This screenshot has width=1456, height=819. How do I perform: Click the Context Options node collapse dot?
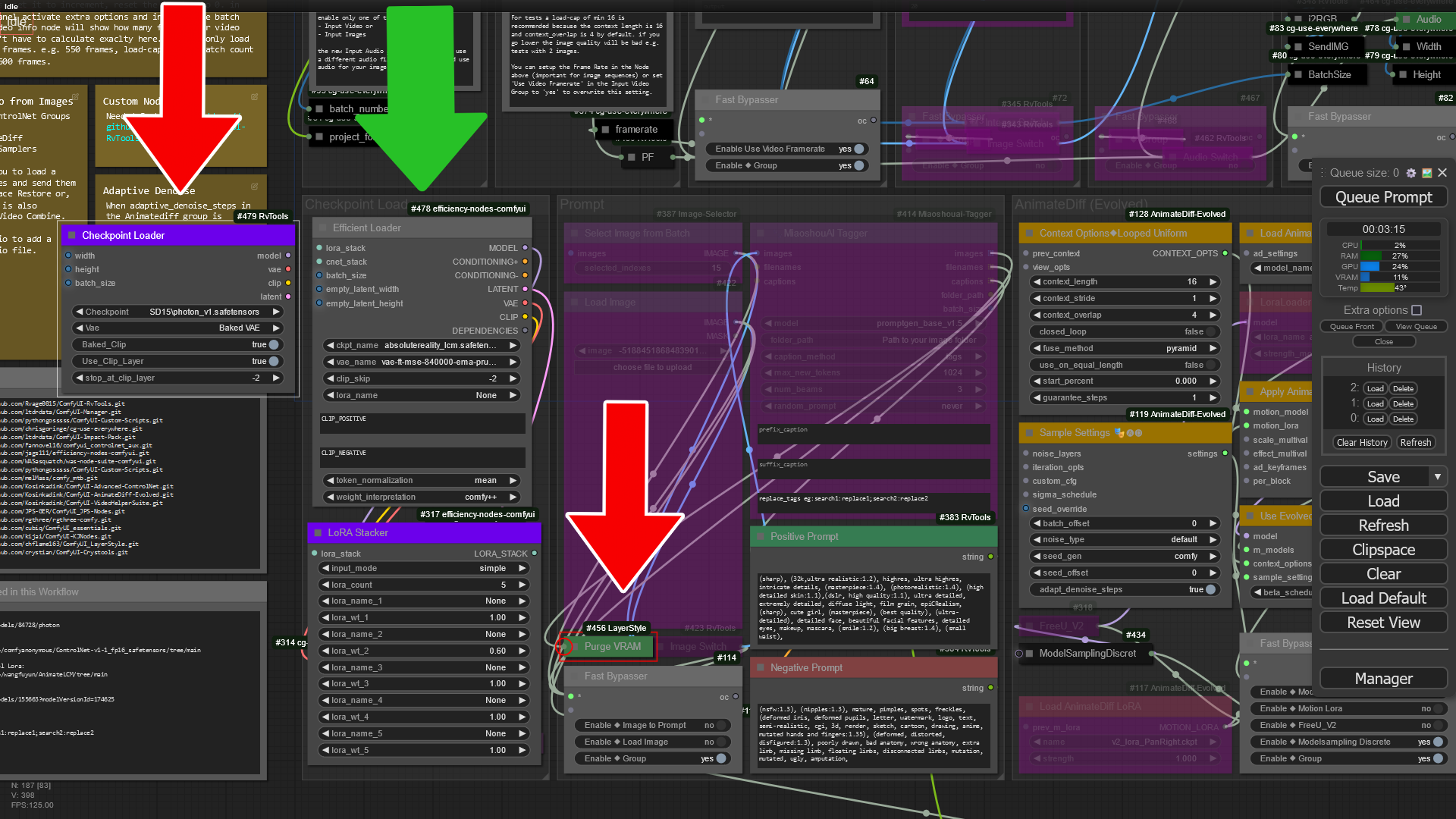coord(1029,234)
